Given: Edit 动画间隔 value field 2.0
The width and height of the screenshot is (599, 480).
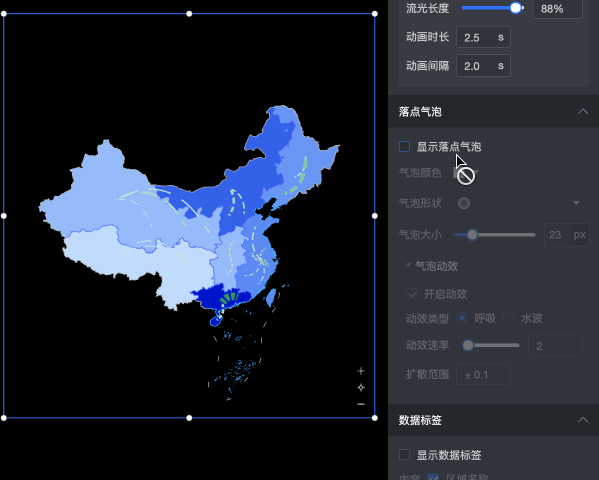Looking at the screenshot, I should [x=483, y=66].
